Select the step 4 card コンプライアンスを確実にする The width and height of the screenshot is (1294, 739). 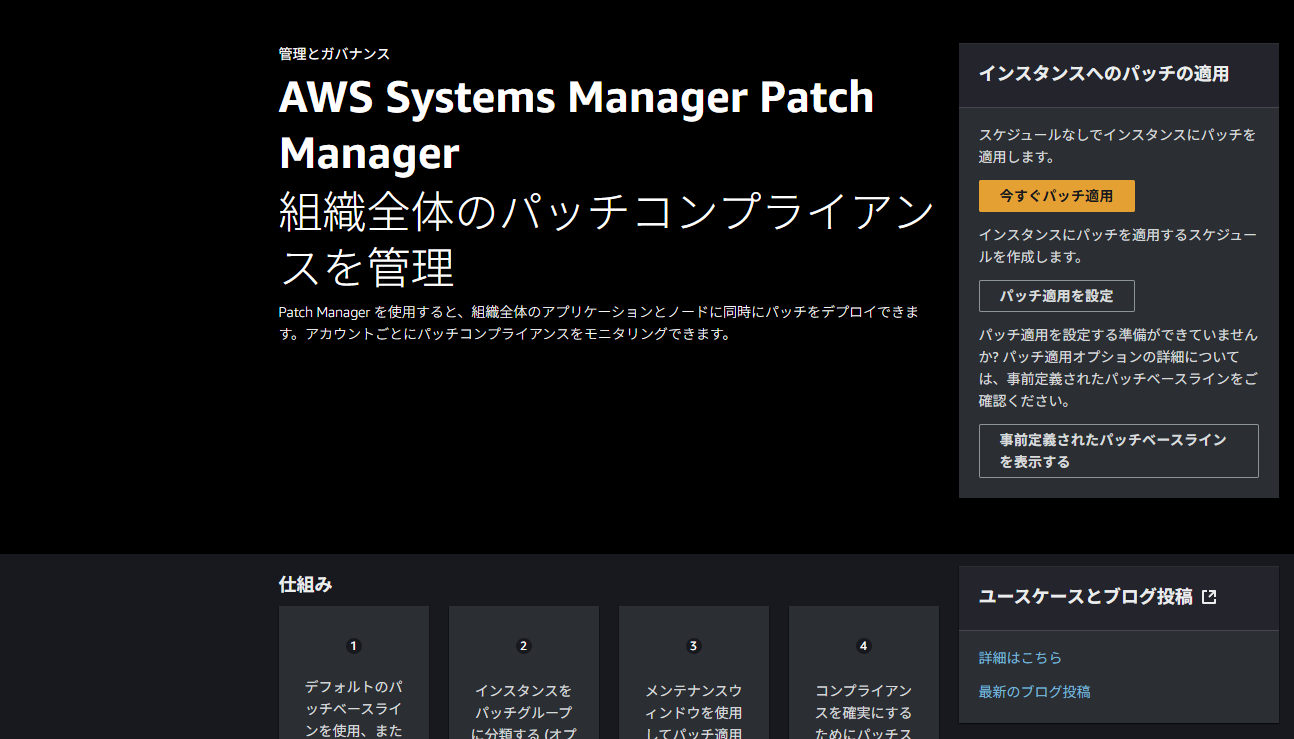point(864,672)
